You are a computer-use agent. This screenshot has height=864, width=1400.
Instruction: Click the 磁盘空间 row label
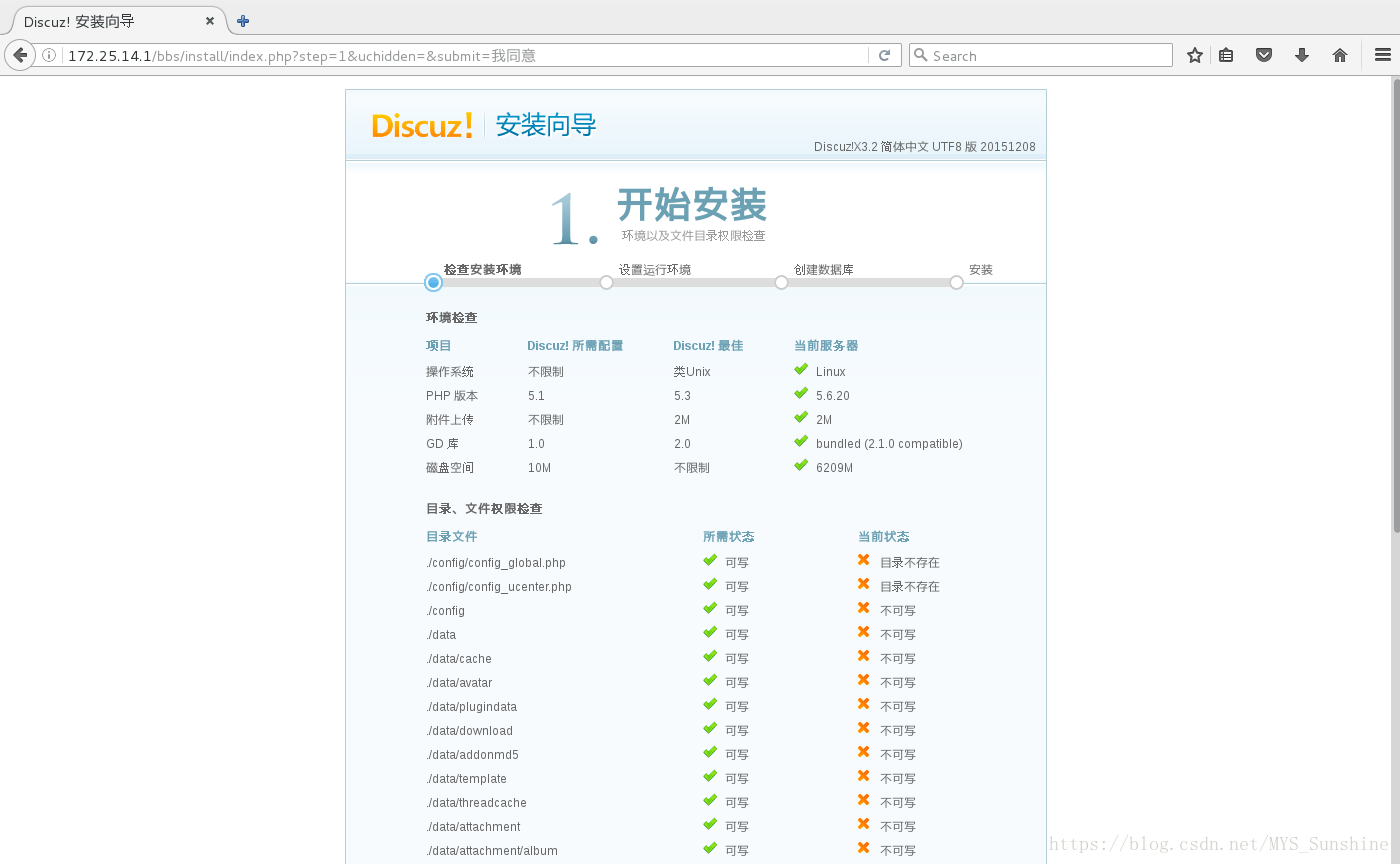[x=450, y=468]
